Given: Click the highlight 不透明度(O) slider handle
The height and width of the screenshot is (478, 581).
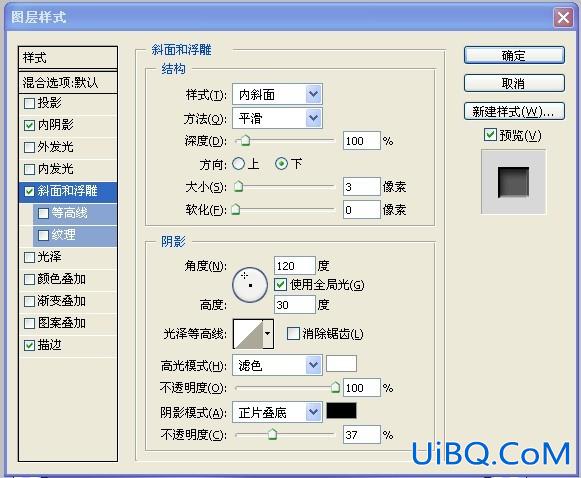Looking at the screenshot, I should (x=335, y=387).
